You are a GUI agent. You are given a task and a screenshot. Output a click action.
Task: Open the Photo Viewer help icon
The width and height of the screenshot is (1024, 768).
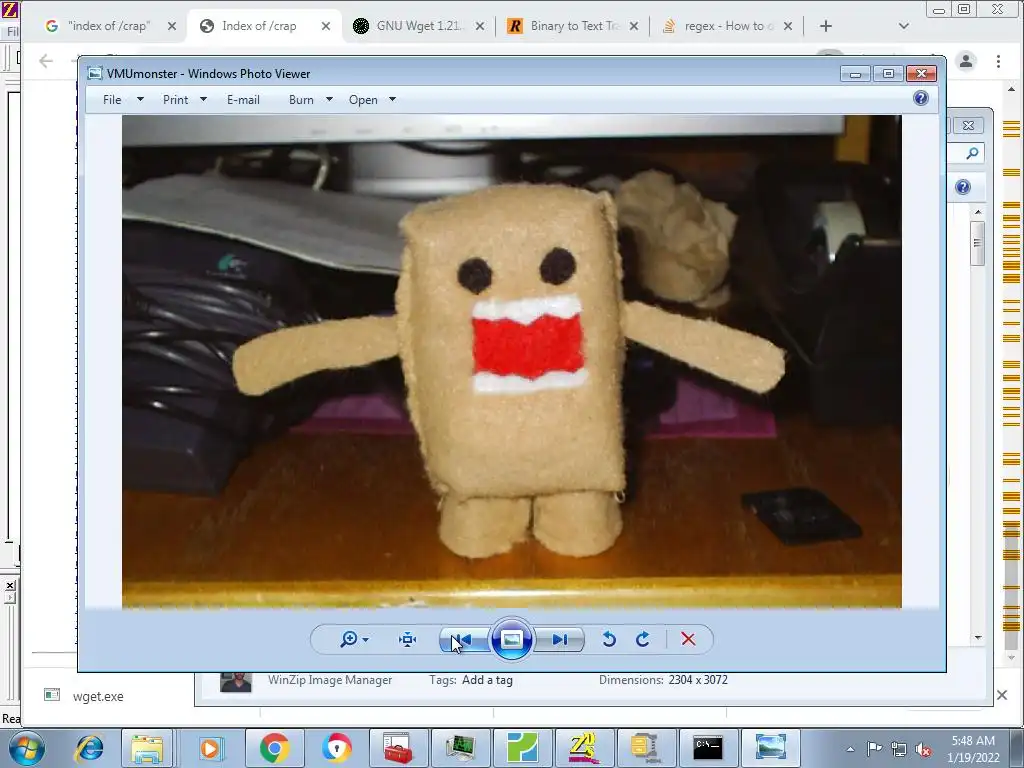click(921, 99)
